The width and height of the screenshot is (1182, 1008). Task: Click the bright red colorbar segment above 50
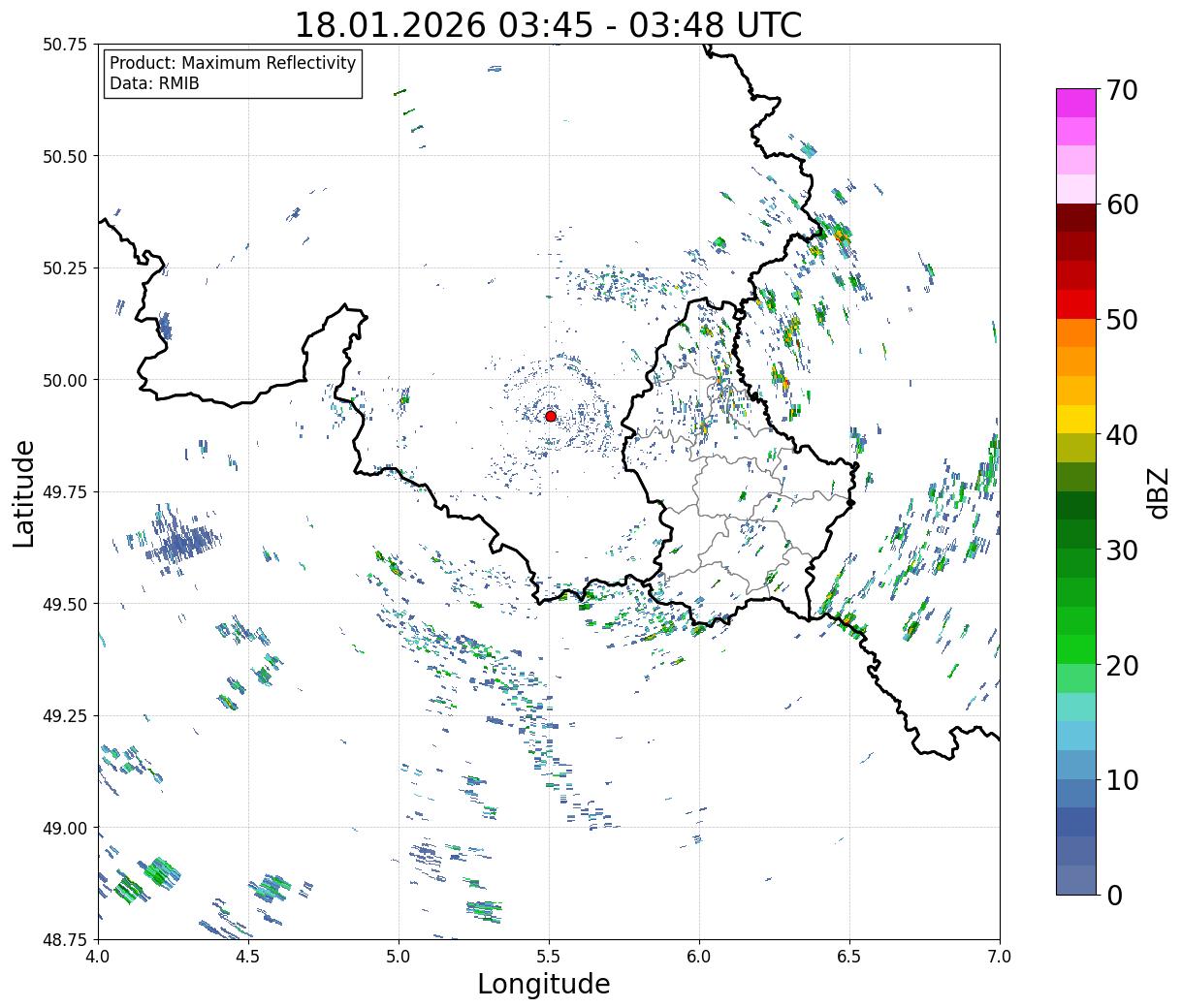(1076, 303)
